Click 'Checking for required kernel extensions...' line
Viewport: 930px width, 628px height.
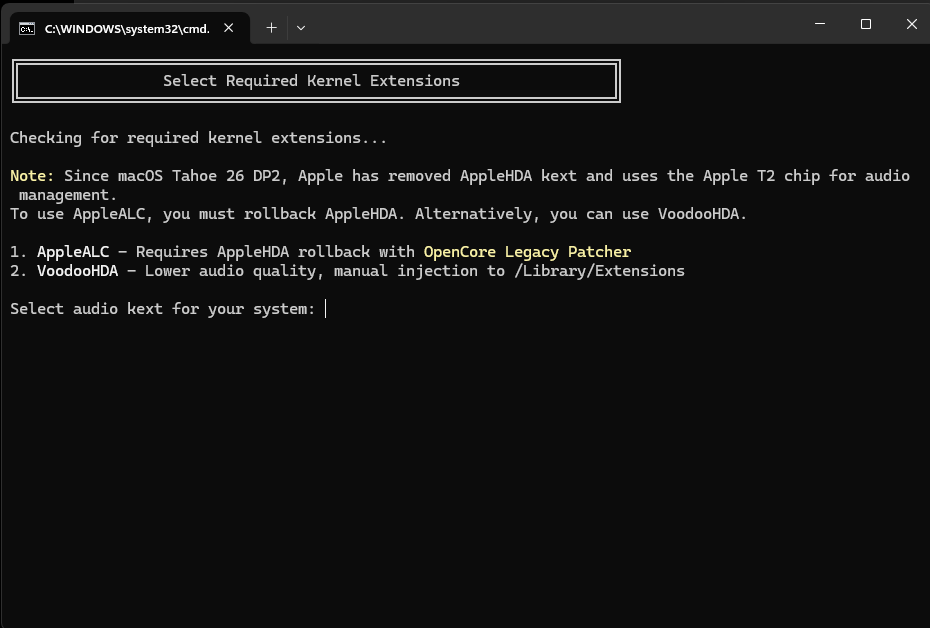point(198,138)
